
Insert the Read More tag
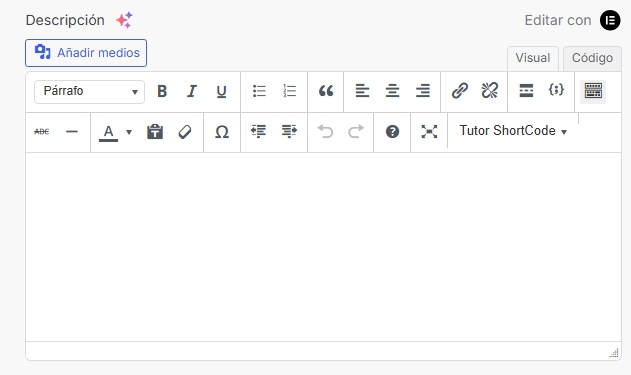[526, 91]
